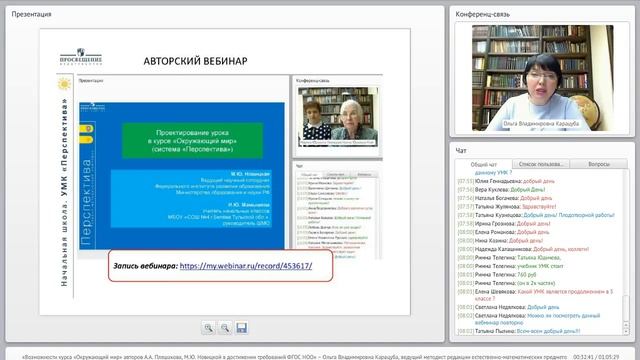Screen dimensions: 640x360
Task: Click the Чат panel title
Action: pyautogui.click(x=461, y=151)
